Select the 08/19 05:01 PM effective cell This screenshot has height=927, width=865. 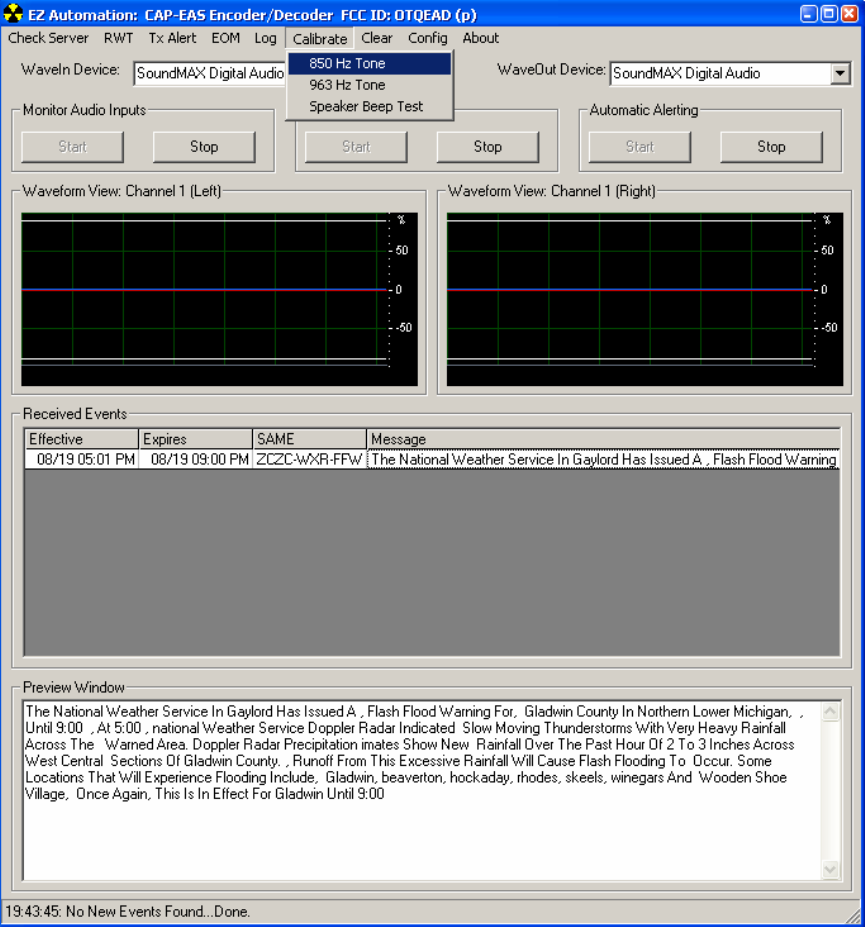click(x=82, y=459)
